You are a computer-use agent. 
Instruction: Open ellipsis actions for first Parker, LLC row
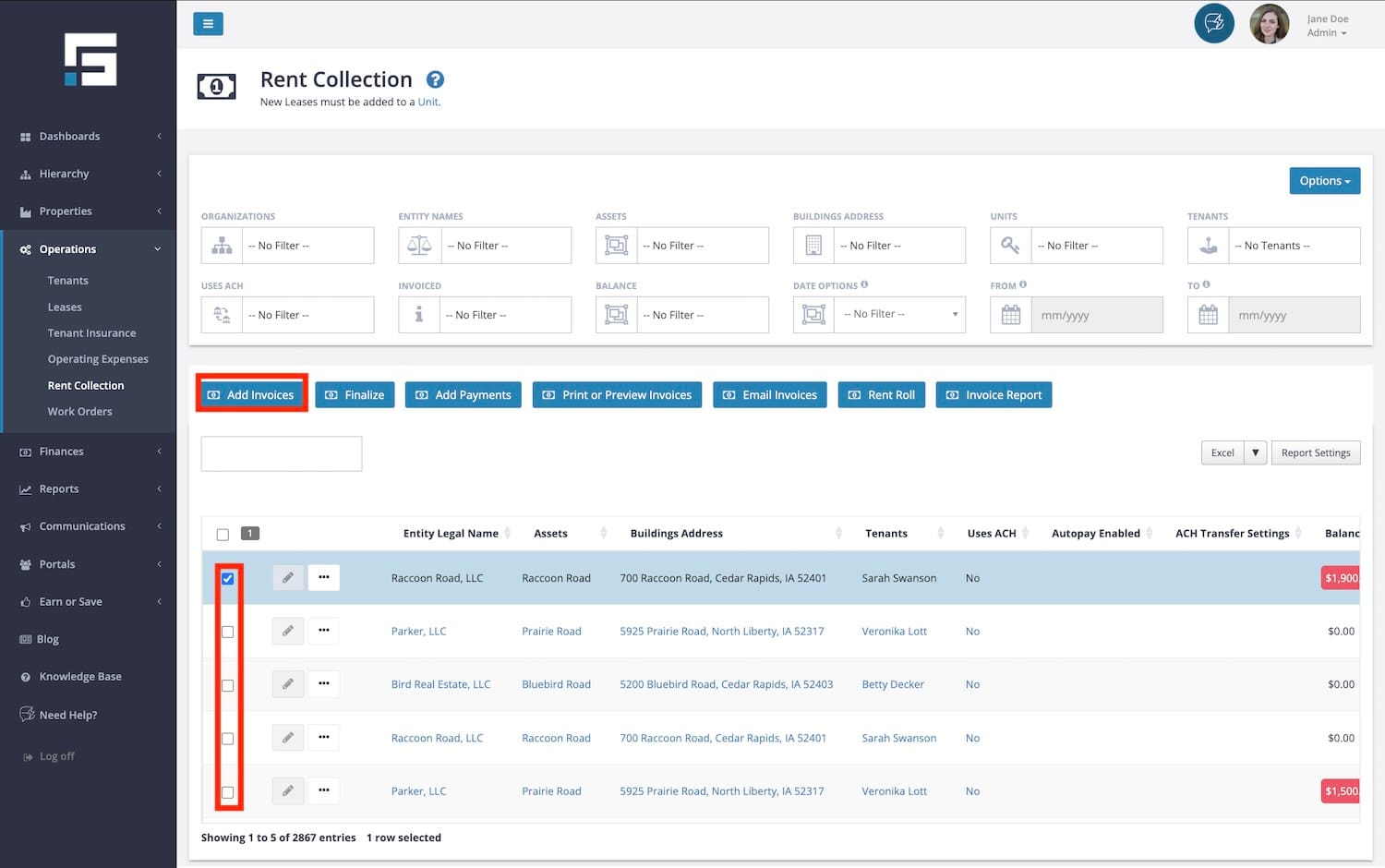[x=323, y=631]
